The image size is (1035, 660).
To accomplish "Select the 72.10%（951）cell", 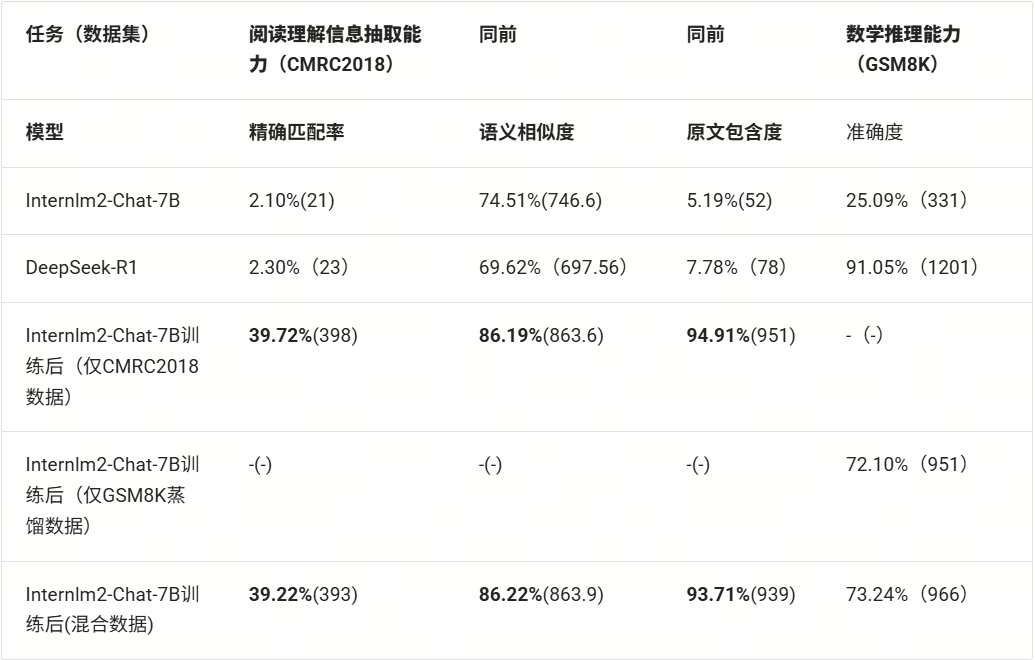I will (907, 464).
